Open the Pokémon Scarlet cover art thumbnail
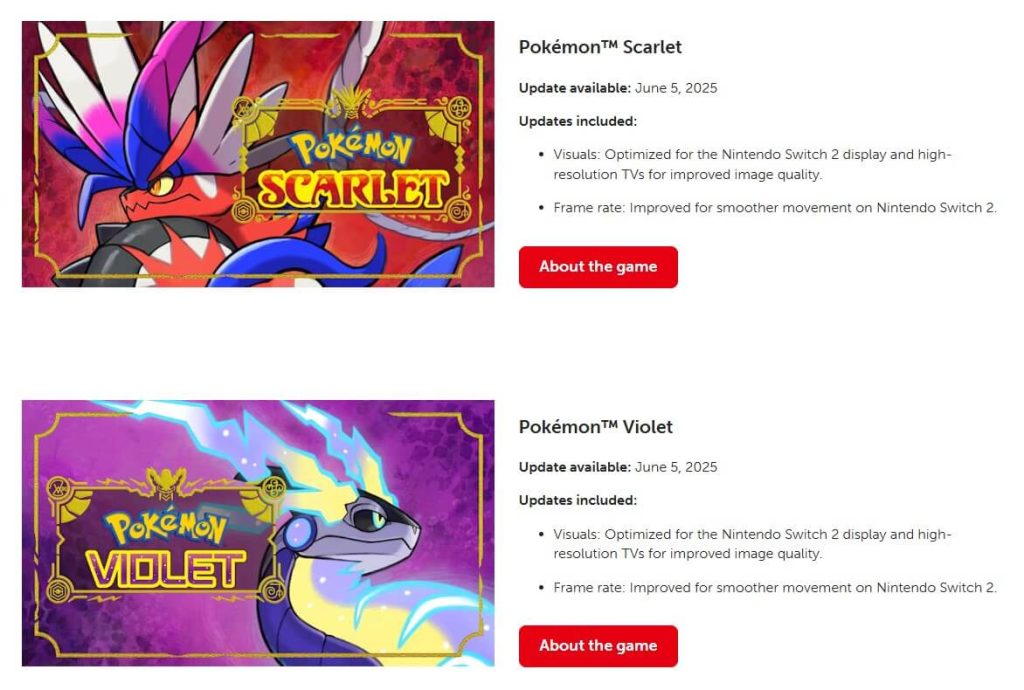The image size is (1024, 690). point(258,154)
